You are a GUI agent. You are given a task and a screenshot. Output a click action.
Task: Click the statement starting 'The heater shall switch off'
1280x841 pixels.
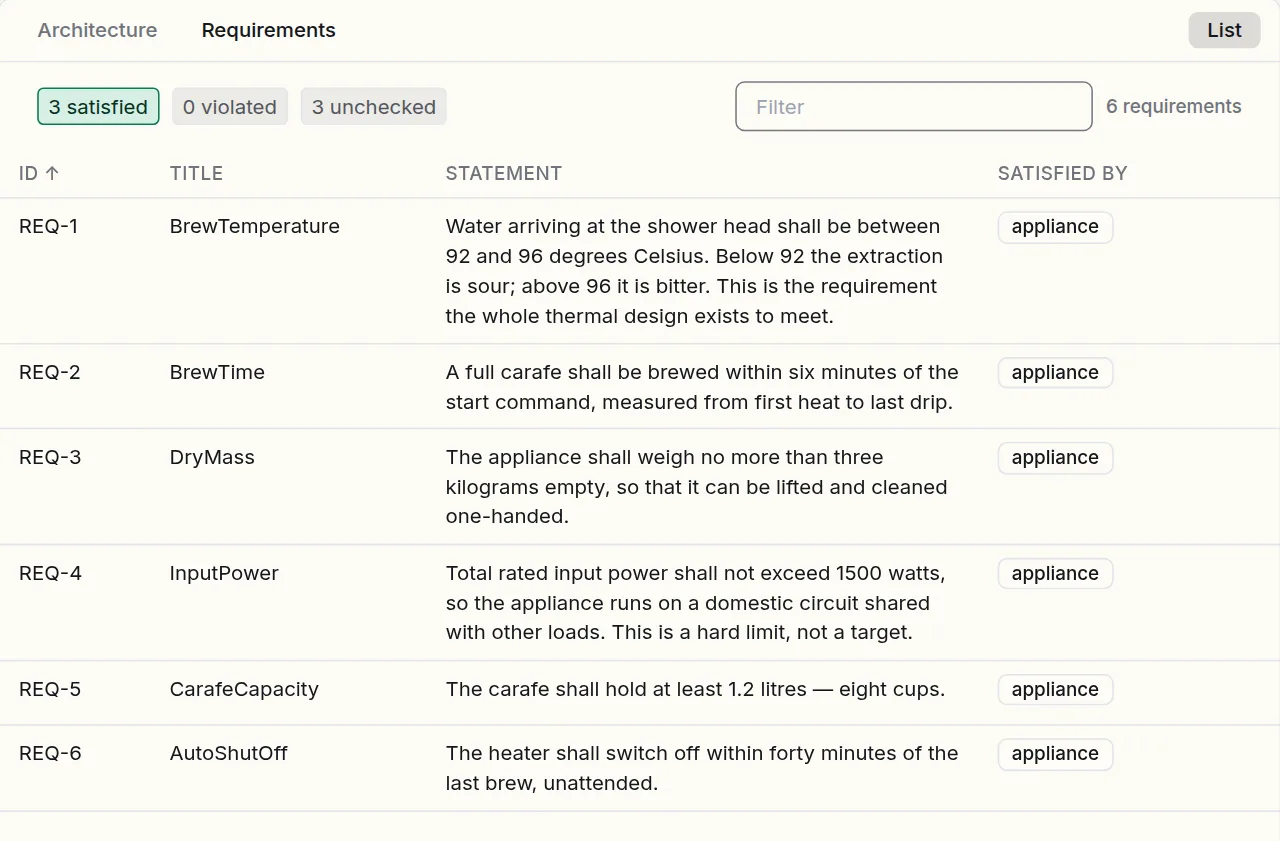702,768
